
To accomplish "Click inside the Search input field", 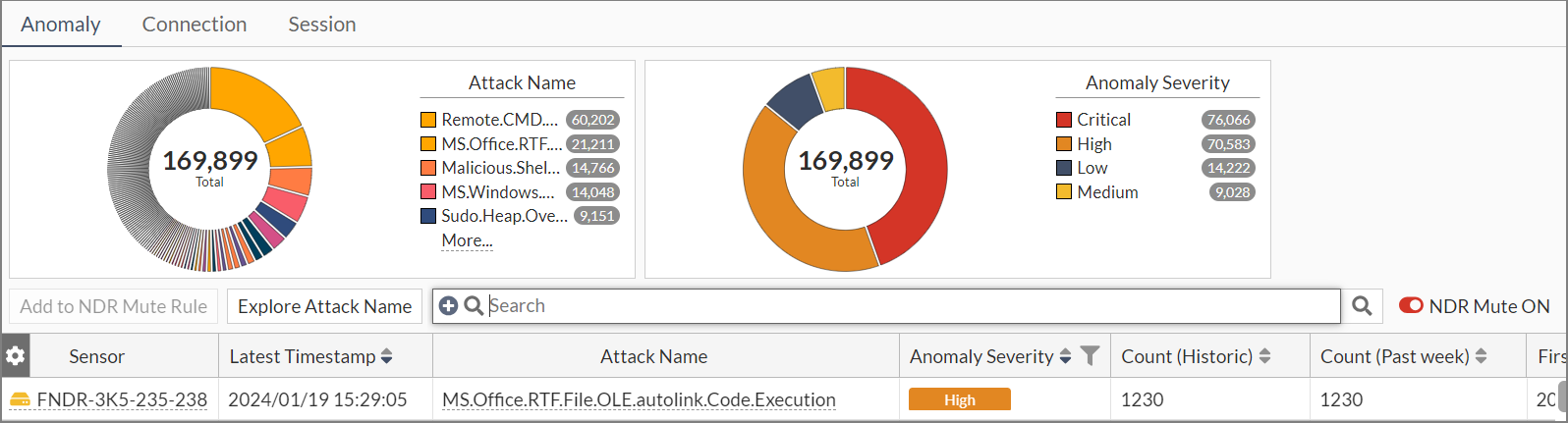I will tap(884, 306).
